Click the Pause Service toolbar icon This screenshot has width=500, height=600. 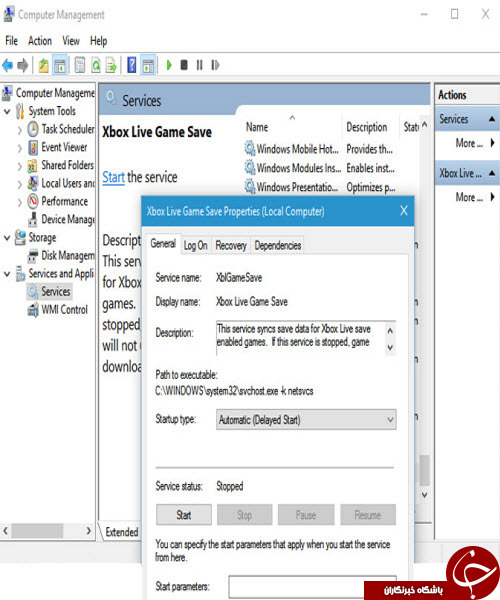coord(199,65)
